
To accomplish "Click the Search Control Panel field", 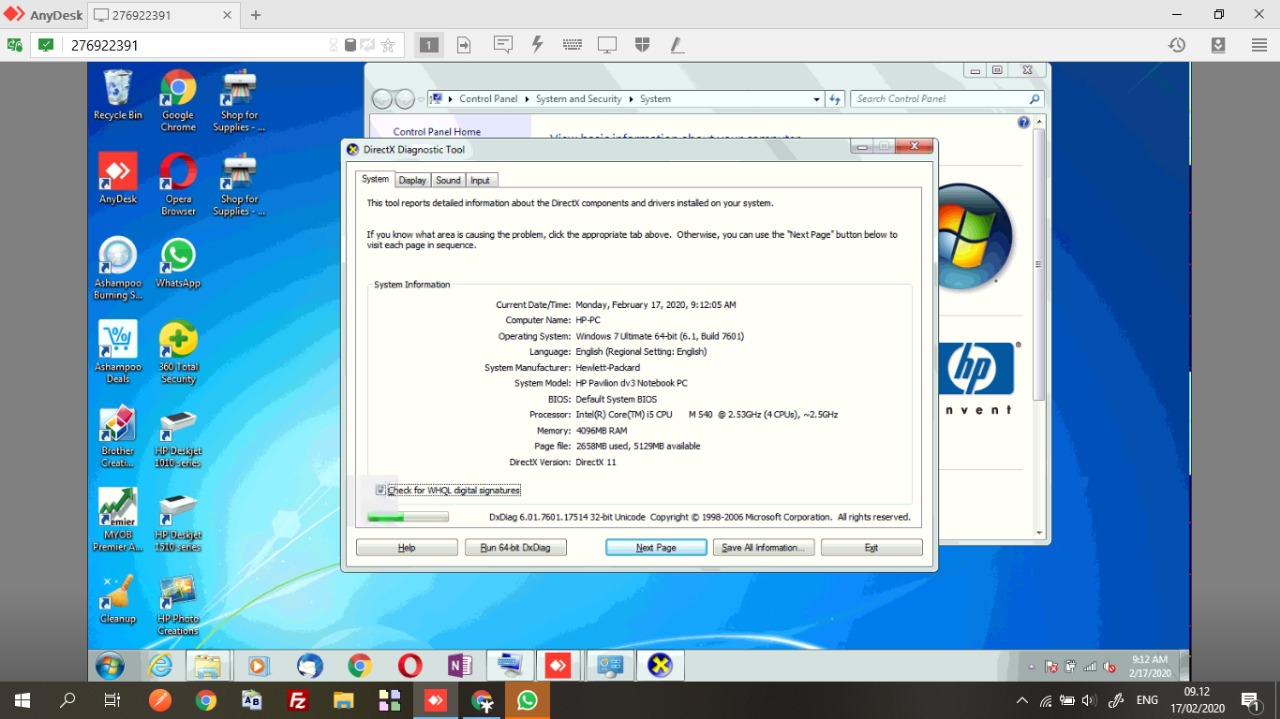I will [x=947, y=99].
